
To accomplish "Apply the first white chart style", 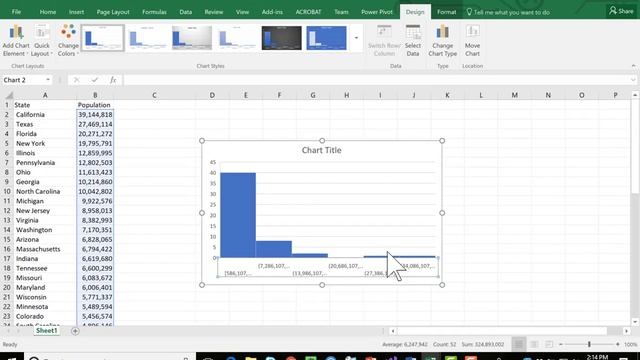I will pyautogui.click(x=102, y=38).
